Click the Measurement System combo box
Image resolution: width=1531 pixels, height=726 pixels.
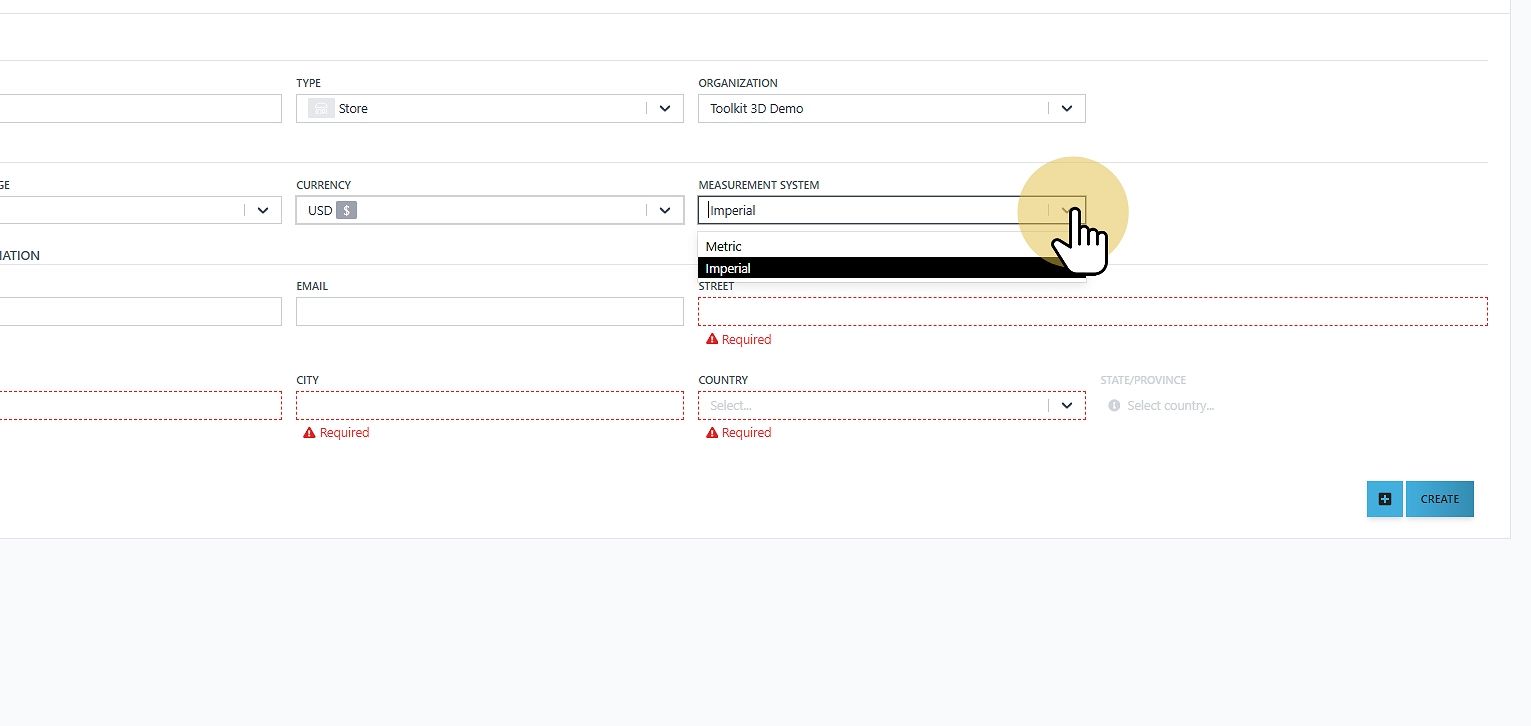[x=891, y=210]
